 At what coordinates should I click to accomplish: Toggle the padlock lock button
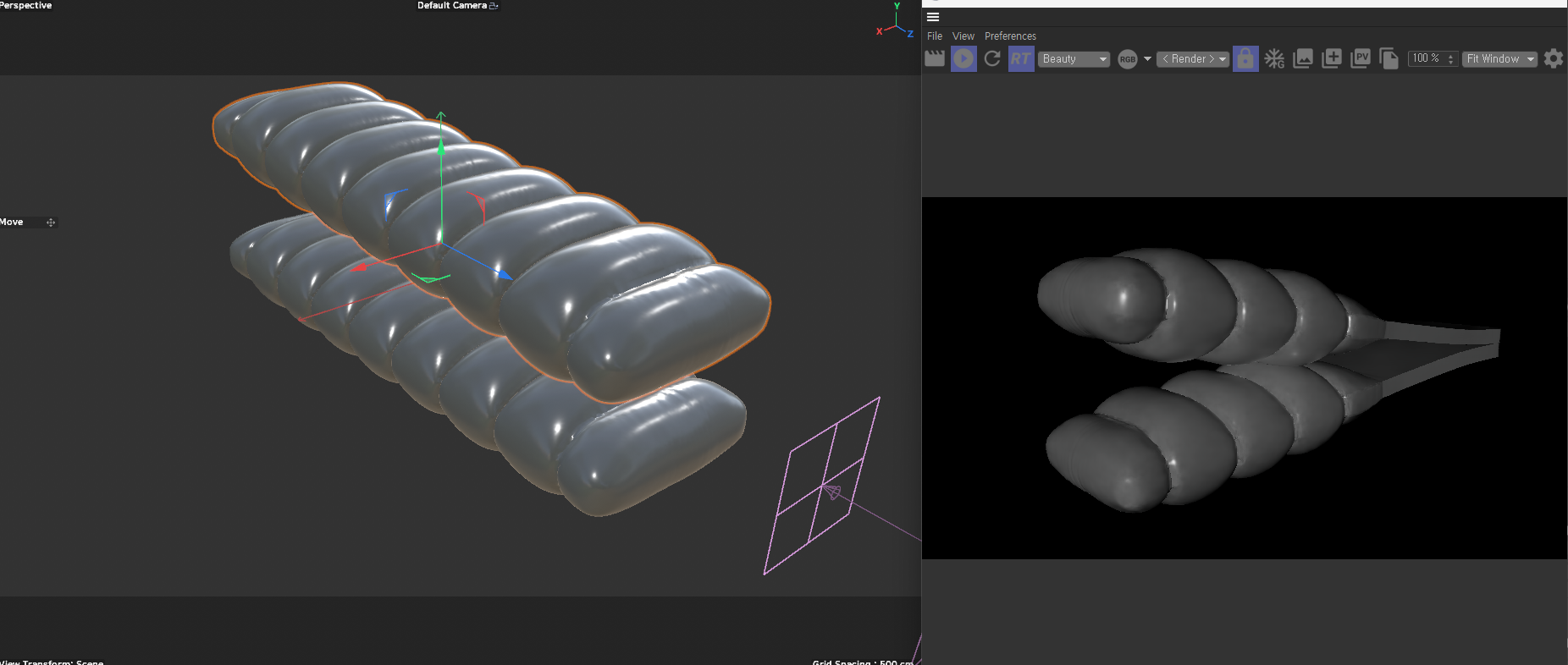pos(1245,58)
